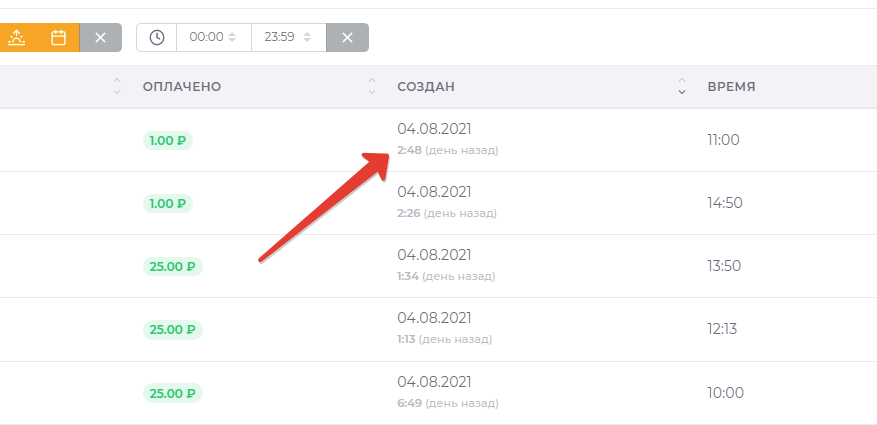Viewport: 877px width, 425px height.
Task: Select the 1.00 ₽ badge in 11:00 row
Action: point(167,141)
